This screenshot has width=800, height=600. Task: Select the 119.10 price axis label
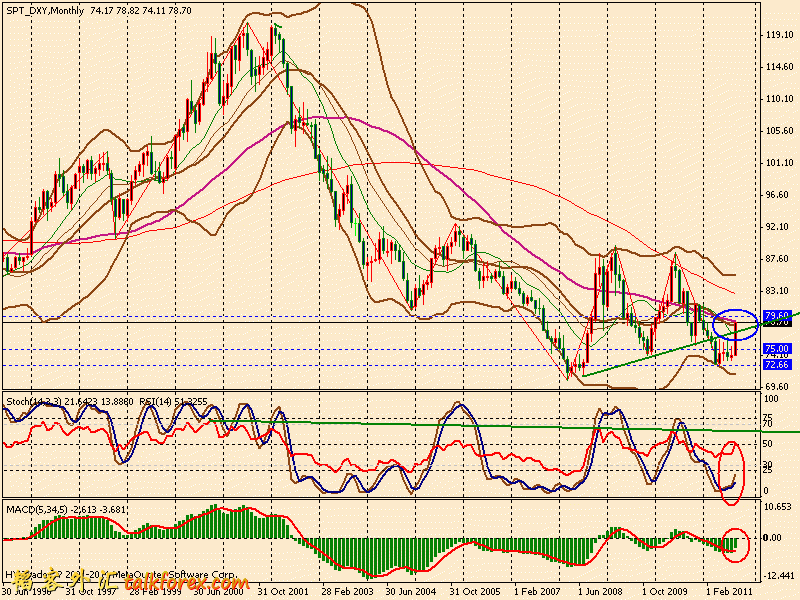coord(779,35)
